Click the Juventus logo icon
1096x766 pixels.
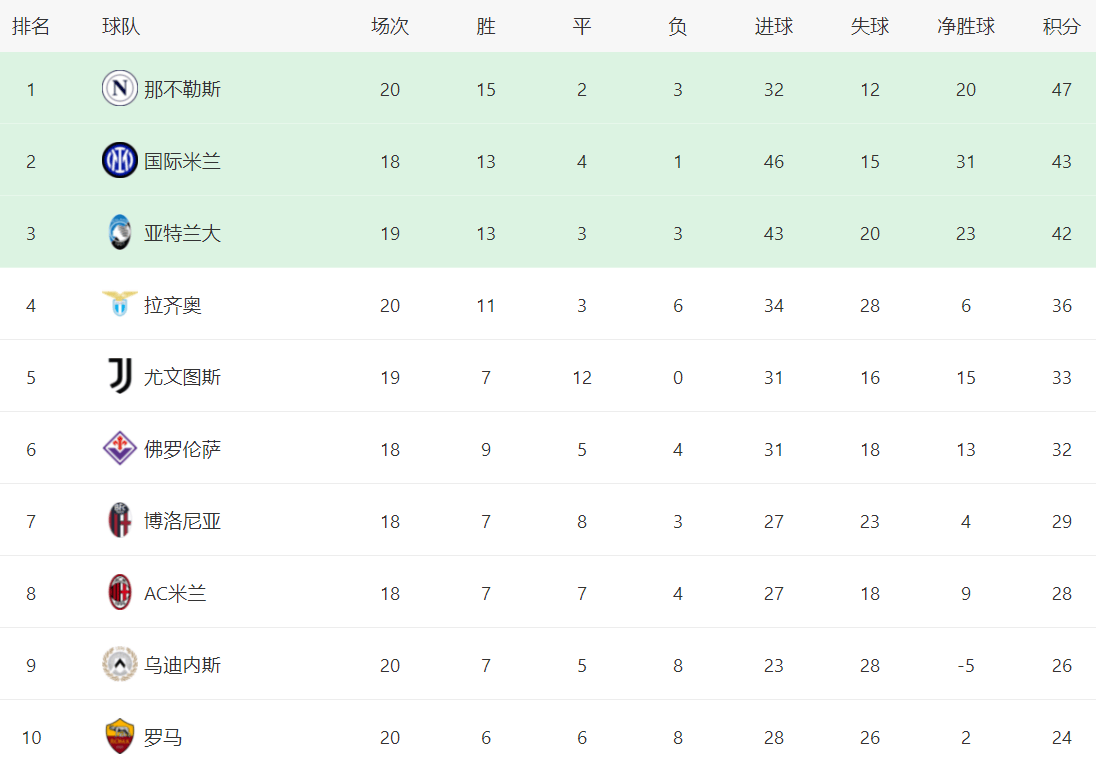[120, 377]
